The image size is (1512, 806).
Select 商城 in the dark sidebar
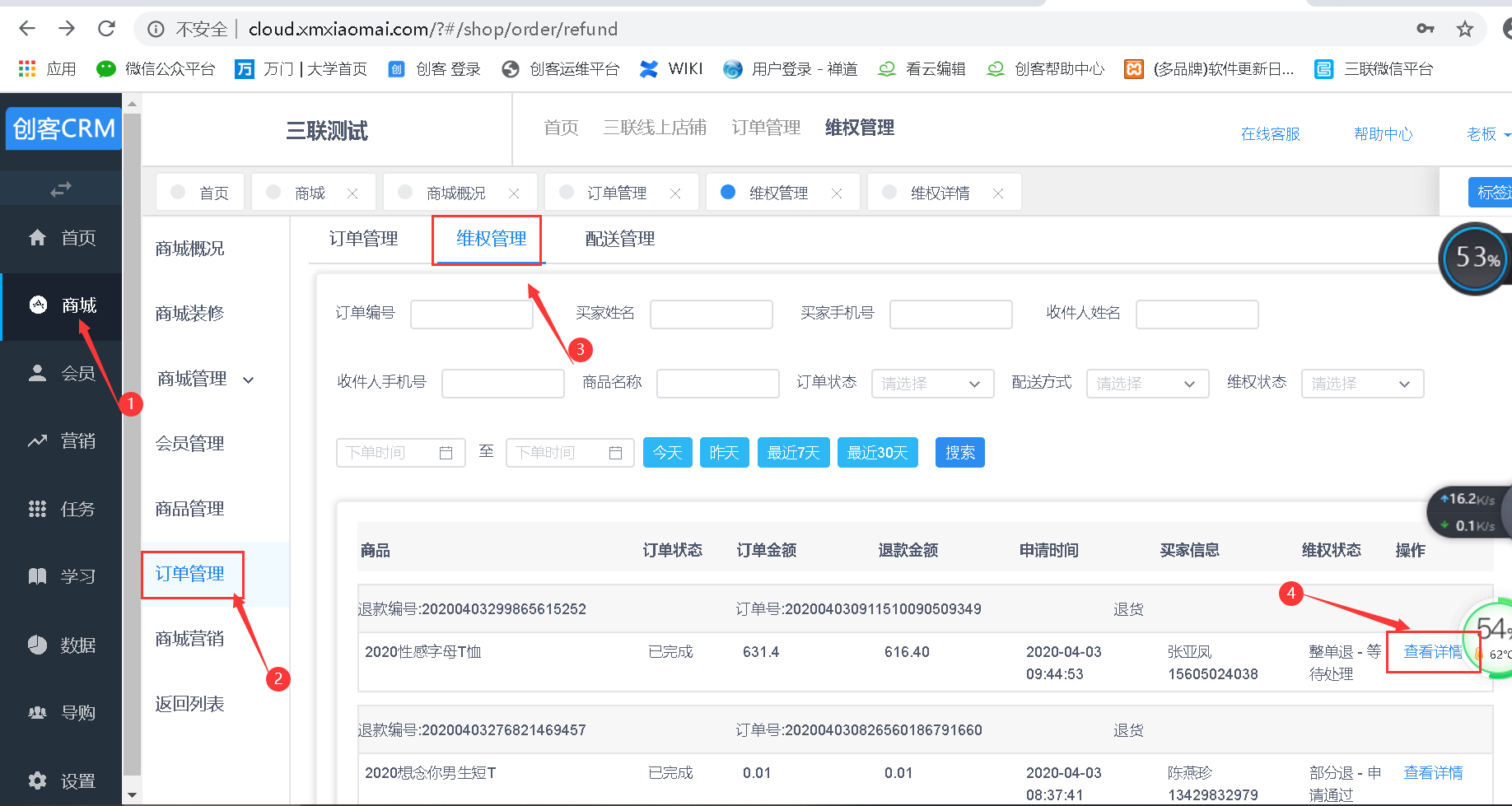(61, 305)
